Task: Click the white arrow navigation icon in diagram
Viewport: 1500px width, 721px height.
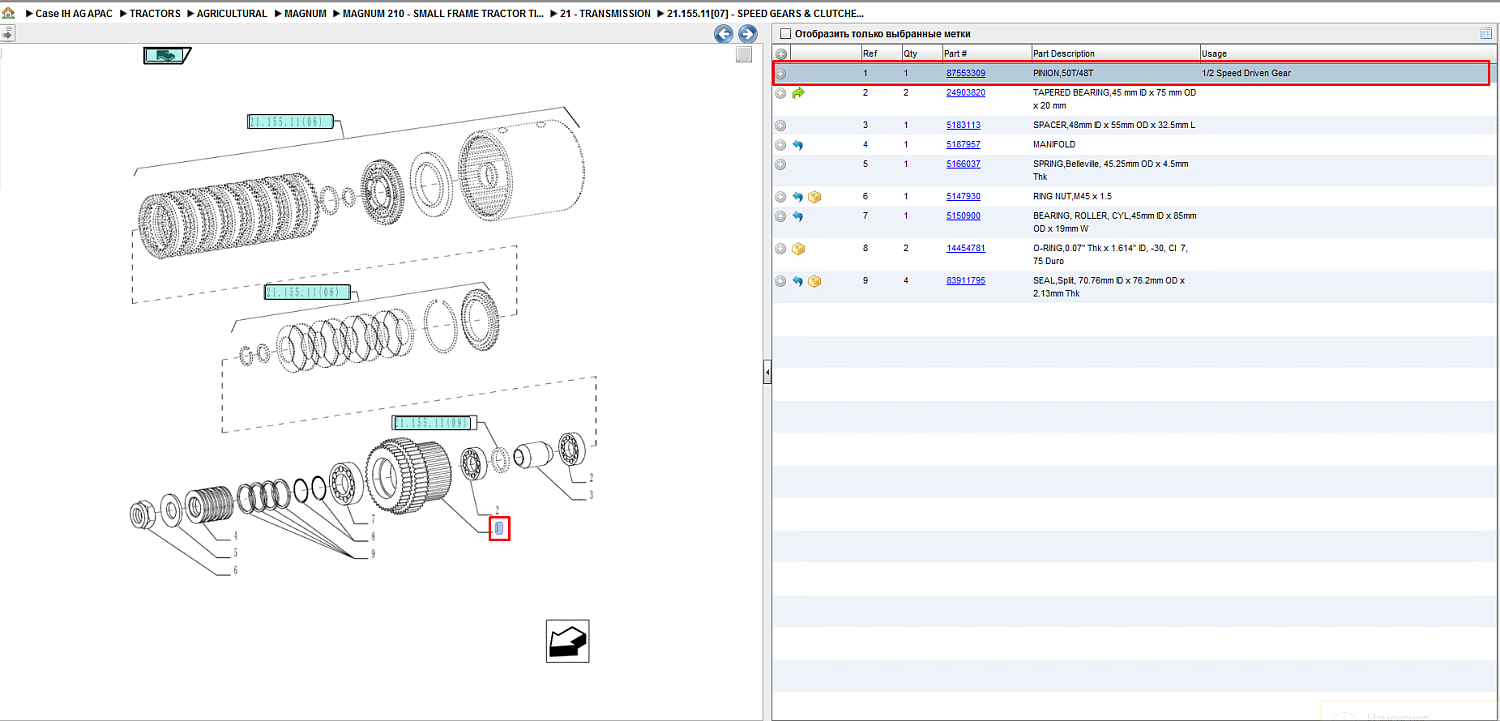Action: (568, 641)
